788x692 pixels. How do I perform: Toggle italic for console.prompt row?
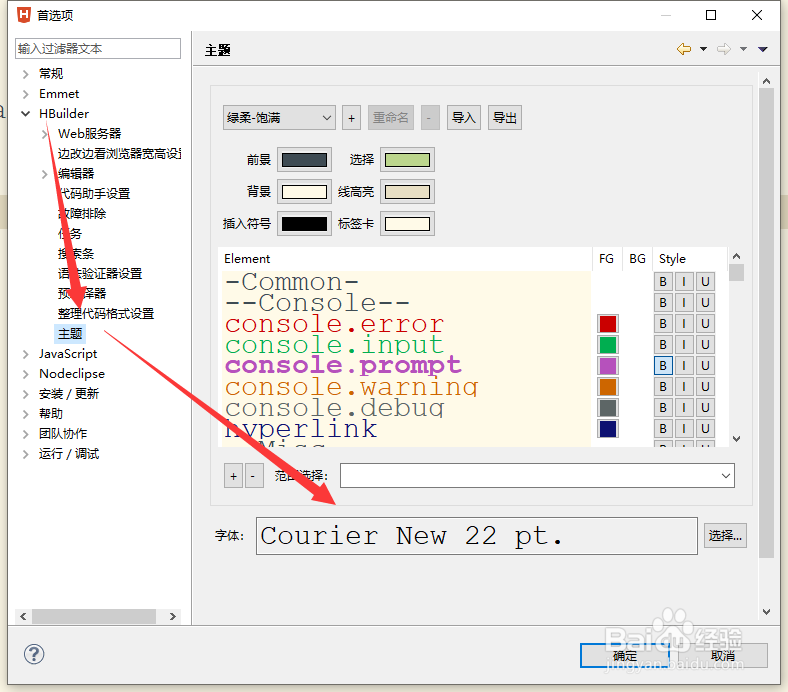684,366
